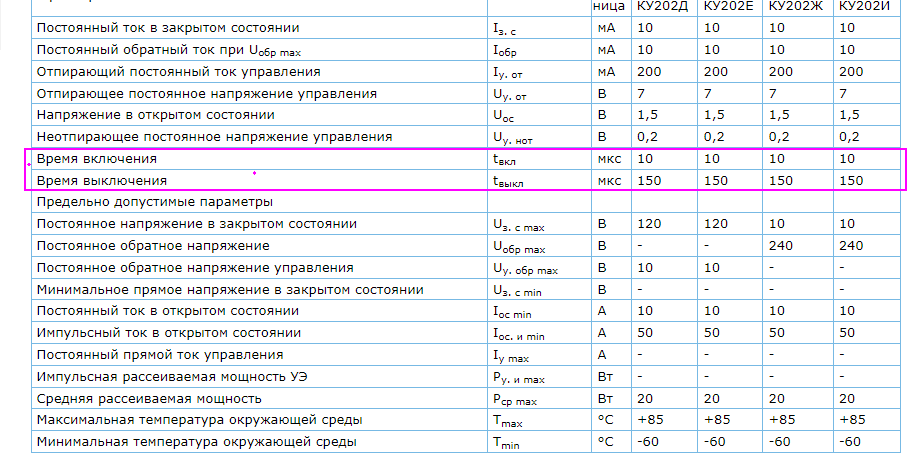Select 'мкс' unit in Время включения row
Screen dimensions: 924x468
point(609,159)
